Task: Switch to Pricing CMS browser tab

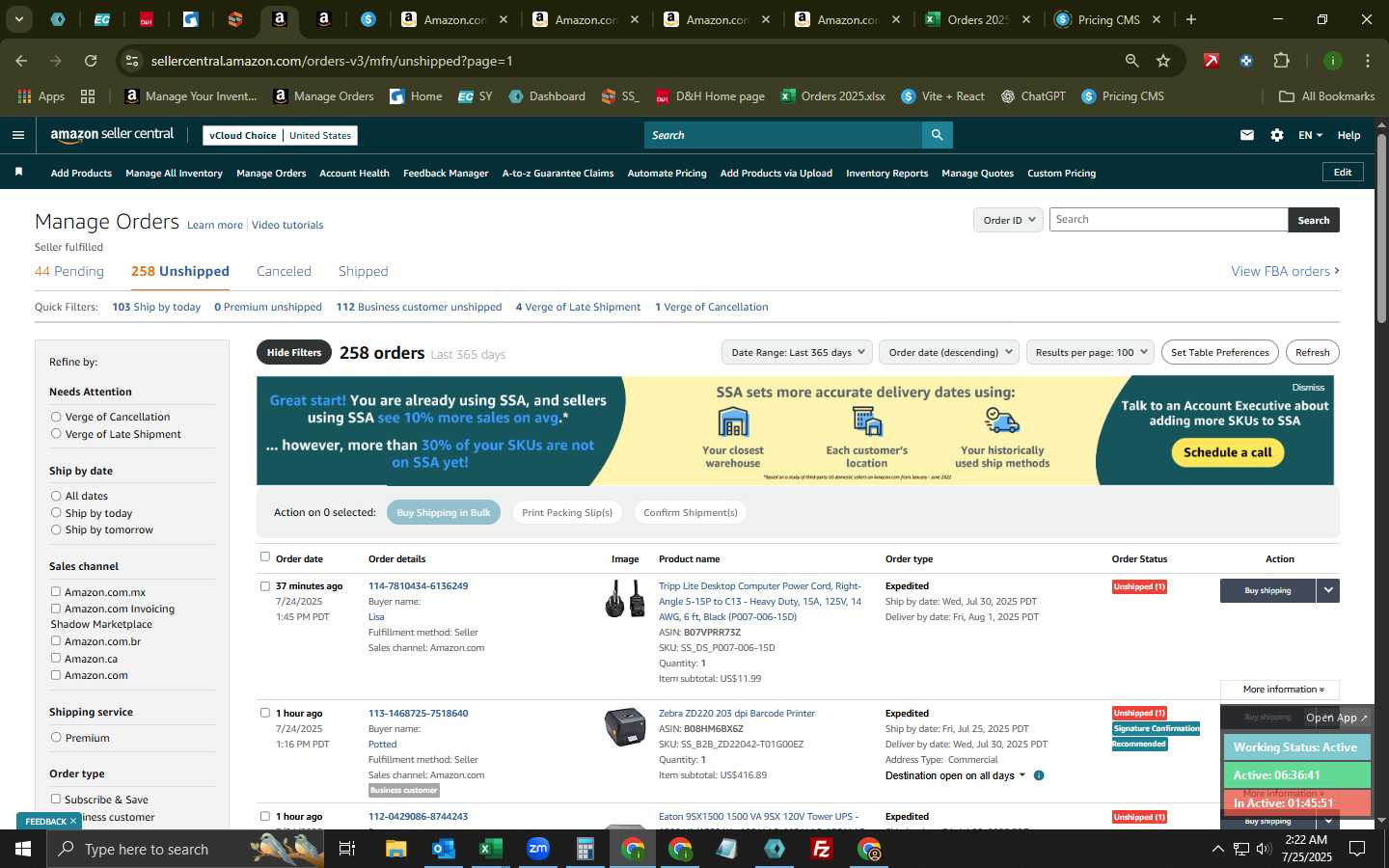Action: pos(1107,19)
